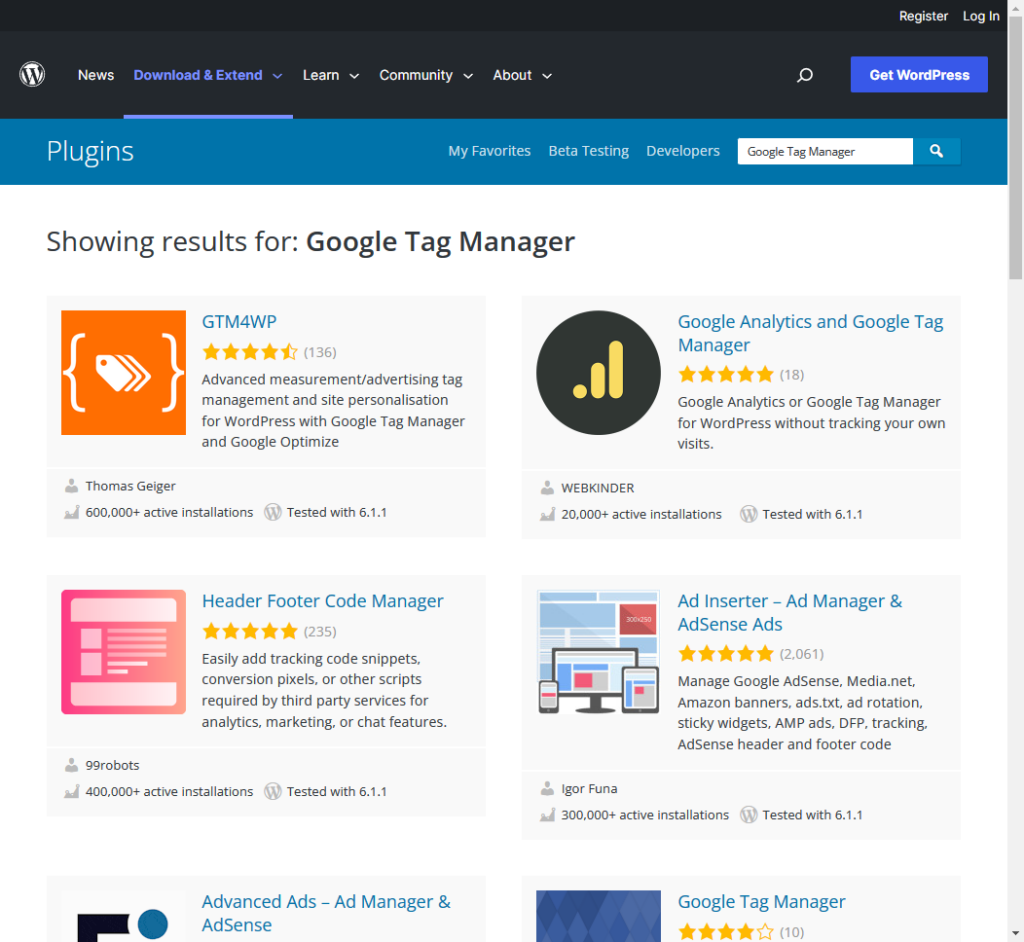
Task: Open Google Analytics and Google Tag Manager link
Action: click(810, 333)
